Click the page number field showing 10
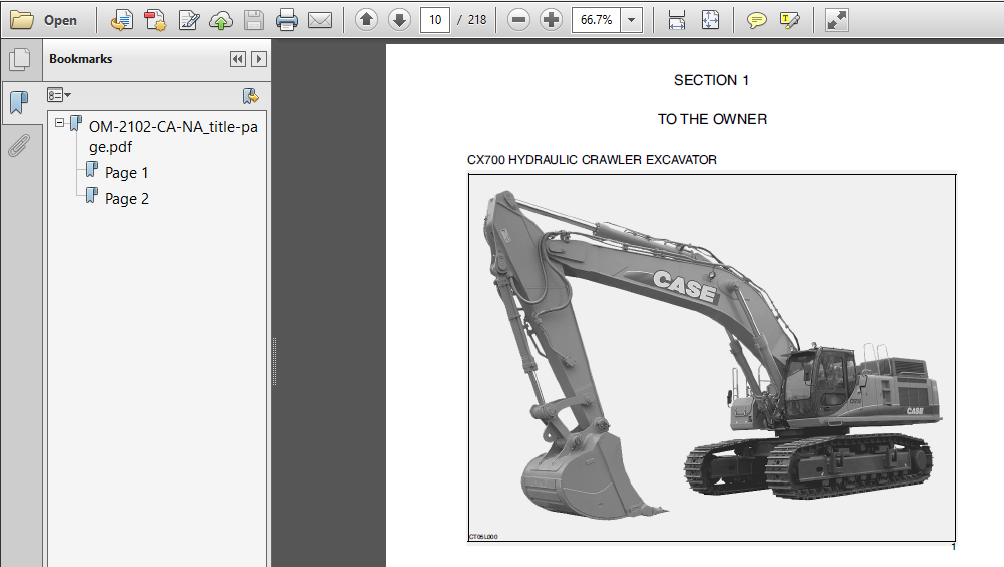The width and height of the screenshot is (1004, 567). [435, 20]
